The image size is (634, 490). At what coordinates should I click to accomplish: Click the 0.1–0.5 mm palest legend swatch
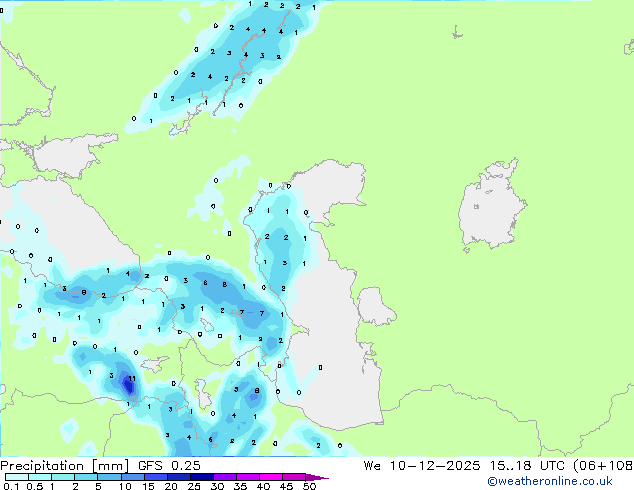(17, 477)
